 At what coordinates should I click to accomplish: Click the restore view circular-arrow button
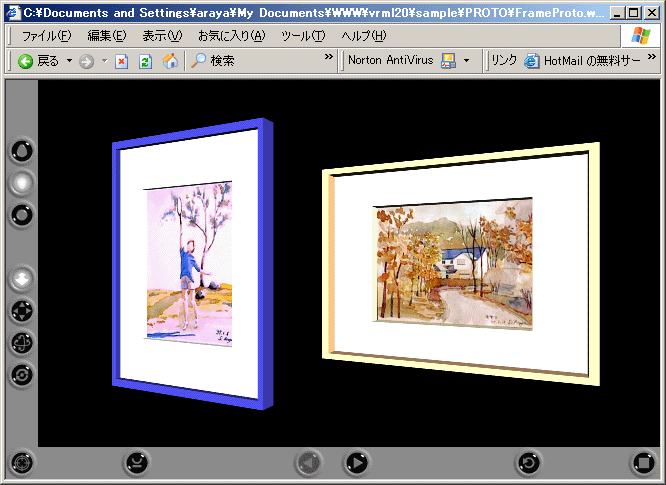click(528, 462)
